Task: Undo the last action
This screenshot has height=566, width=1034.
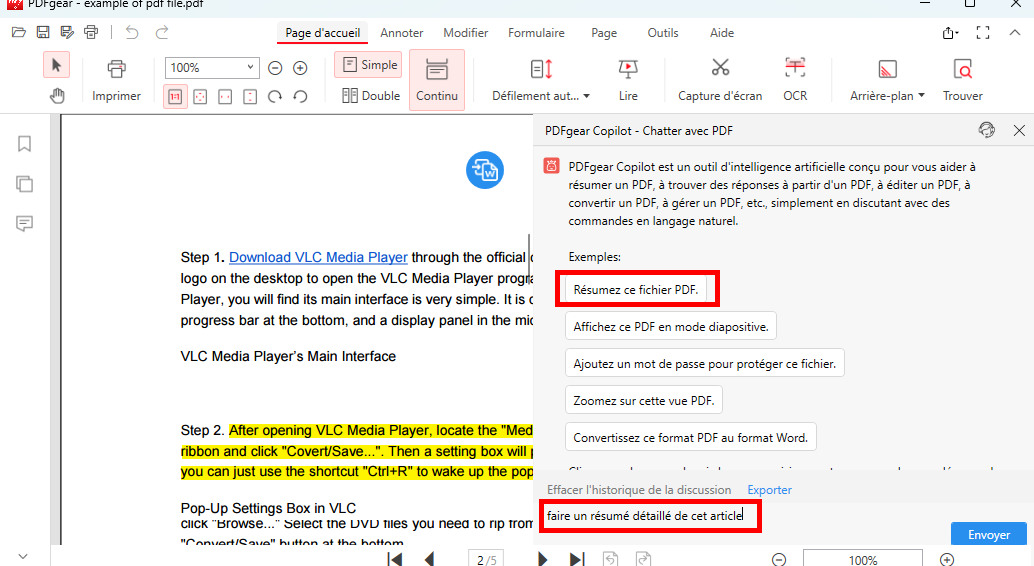Action: point(132,32)
